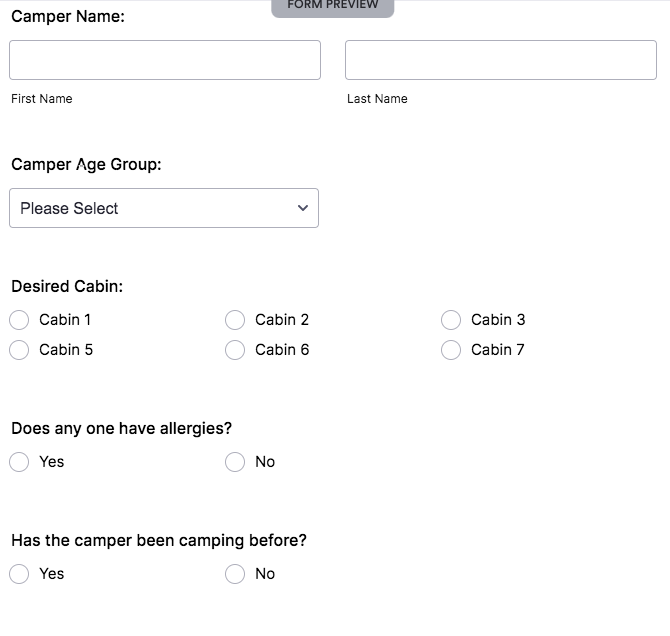
Task: Choose the Cabin 6 radio button
Action: [235, 350]
